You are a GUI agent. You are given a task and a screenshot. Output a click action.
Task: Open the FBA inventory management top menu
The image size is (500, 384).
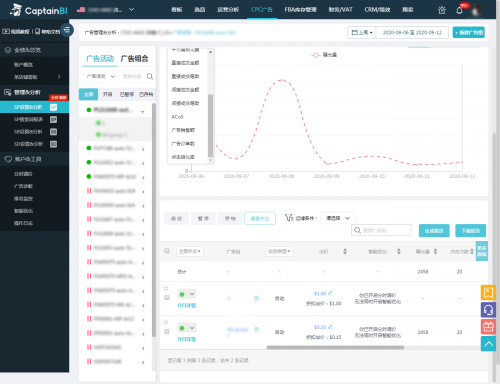[x=300, y=10]
